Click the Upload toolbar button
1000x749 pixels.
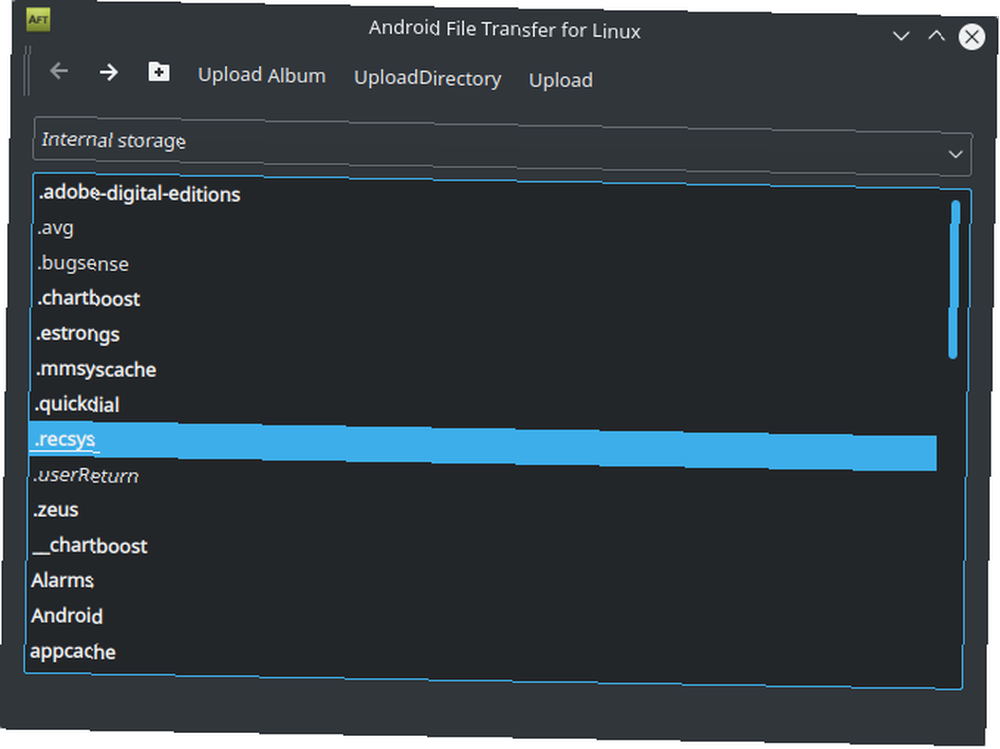(561, 80)
